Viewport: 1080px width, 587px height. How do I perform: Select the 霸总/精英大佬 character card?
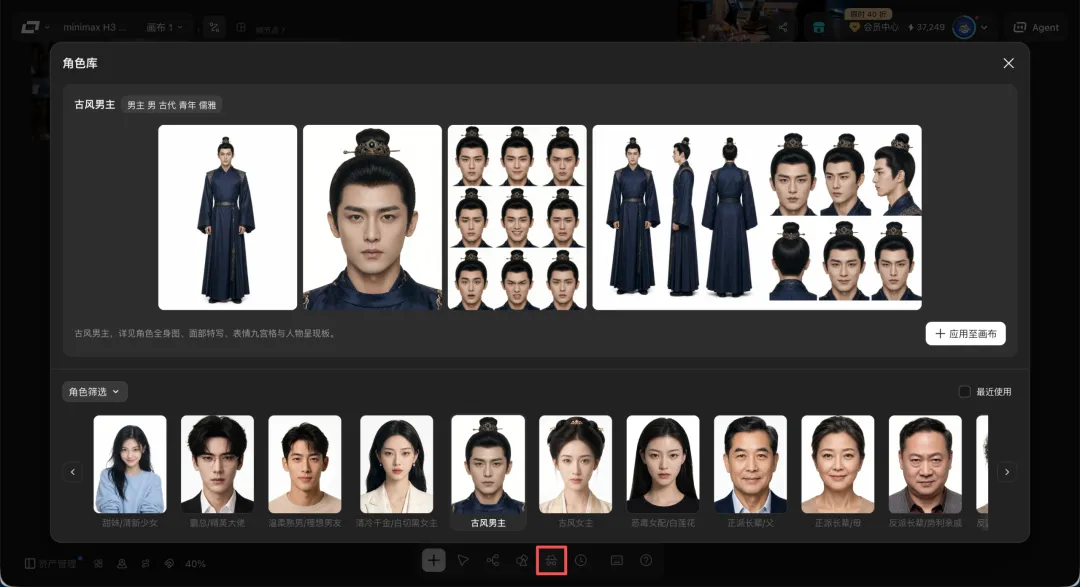pyautogui.click(x=217, y=472)
